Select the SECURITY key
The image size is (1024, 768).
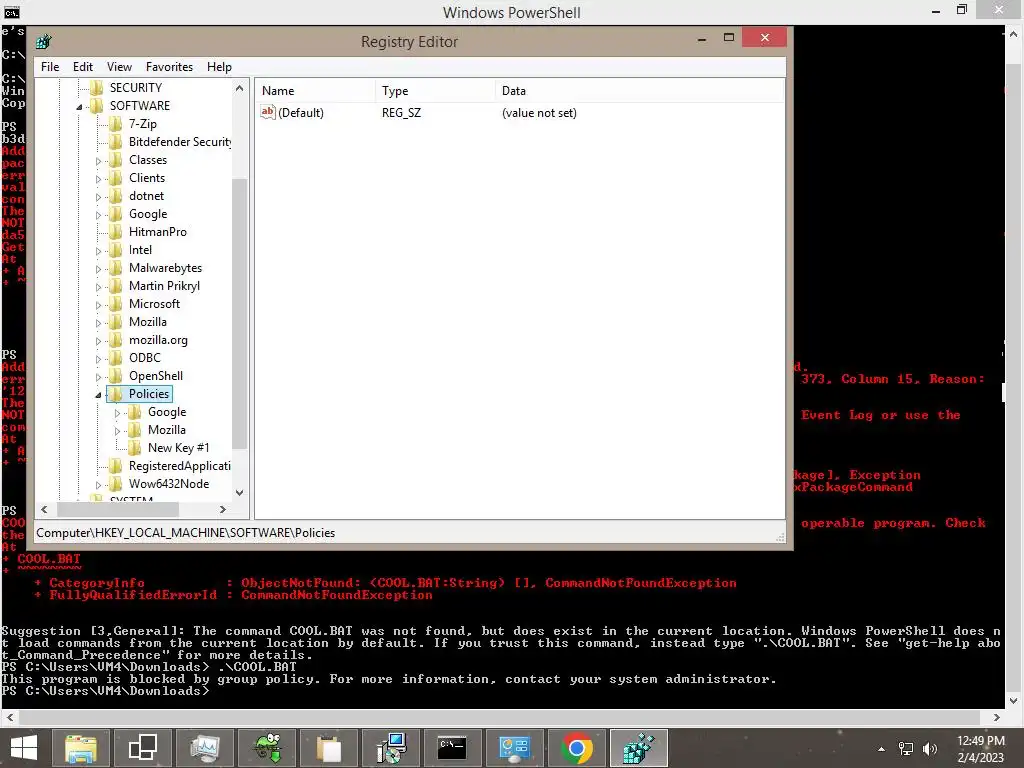[136, 88]
